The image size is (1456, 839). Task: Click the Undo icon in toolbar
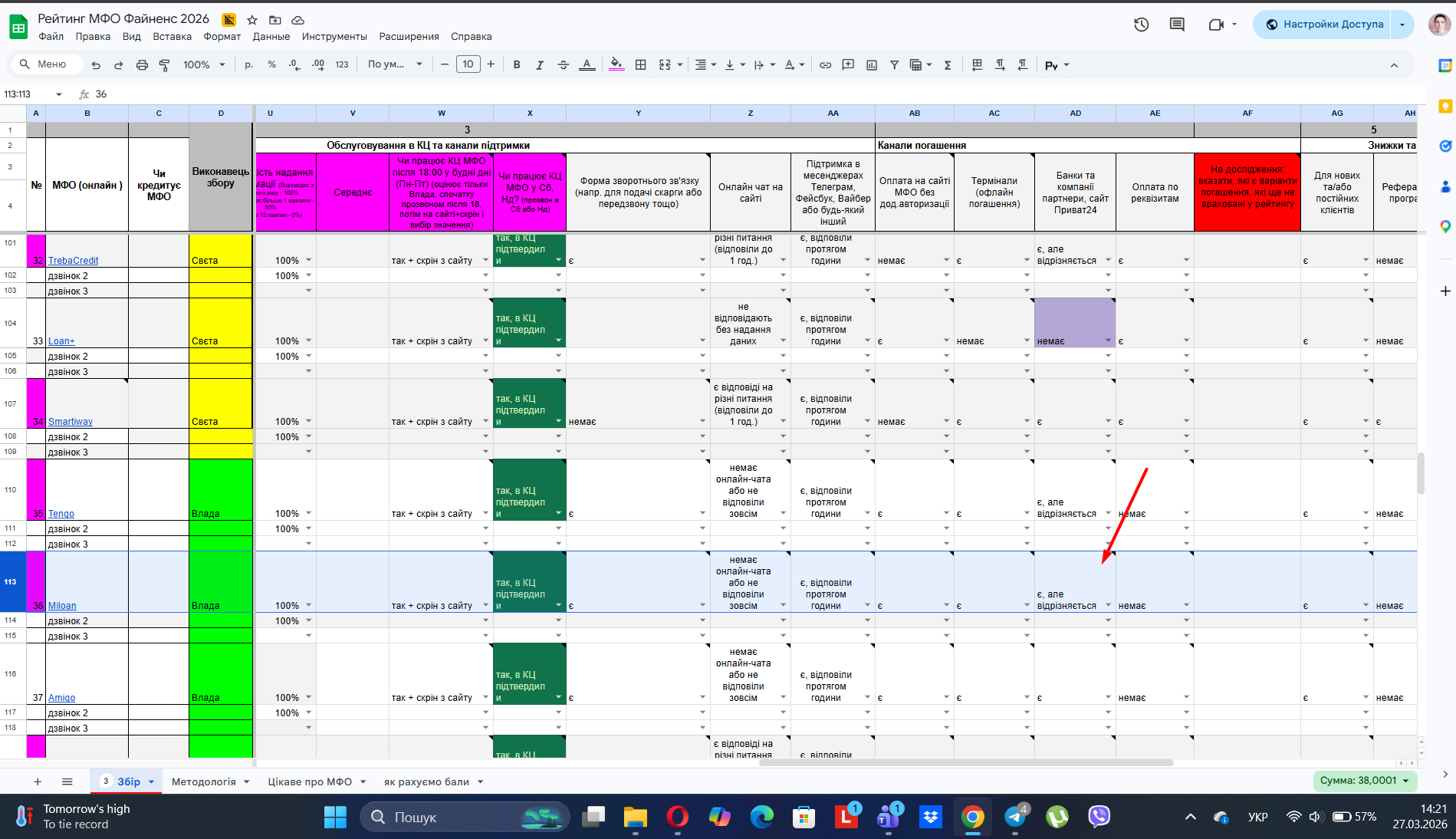(96, 65)
